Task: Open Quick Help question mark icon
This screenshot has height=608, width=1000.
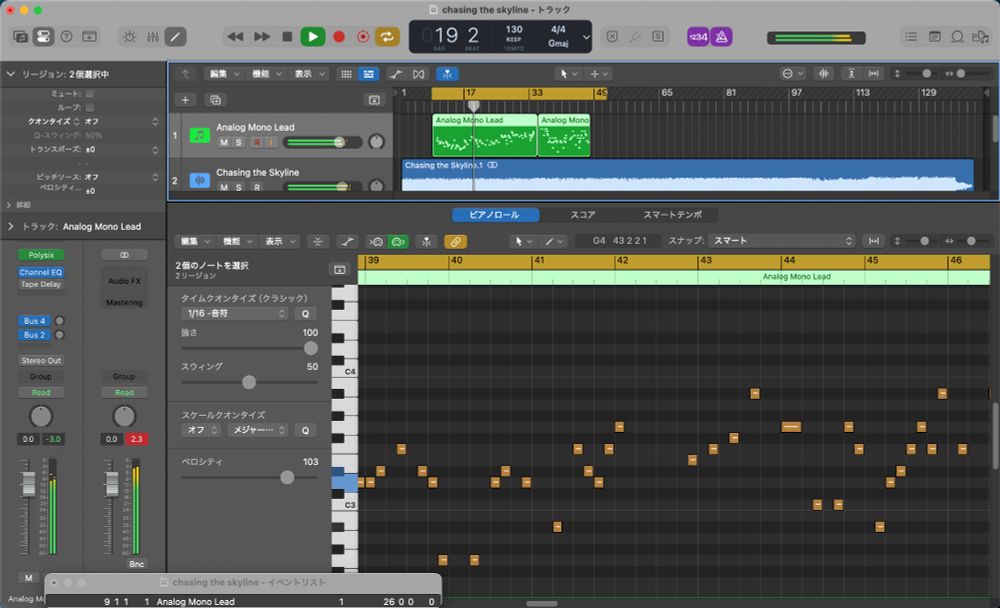Action: pyautogui.click(x=66, y=37)
